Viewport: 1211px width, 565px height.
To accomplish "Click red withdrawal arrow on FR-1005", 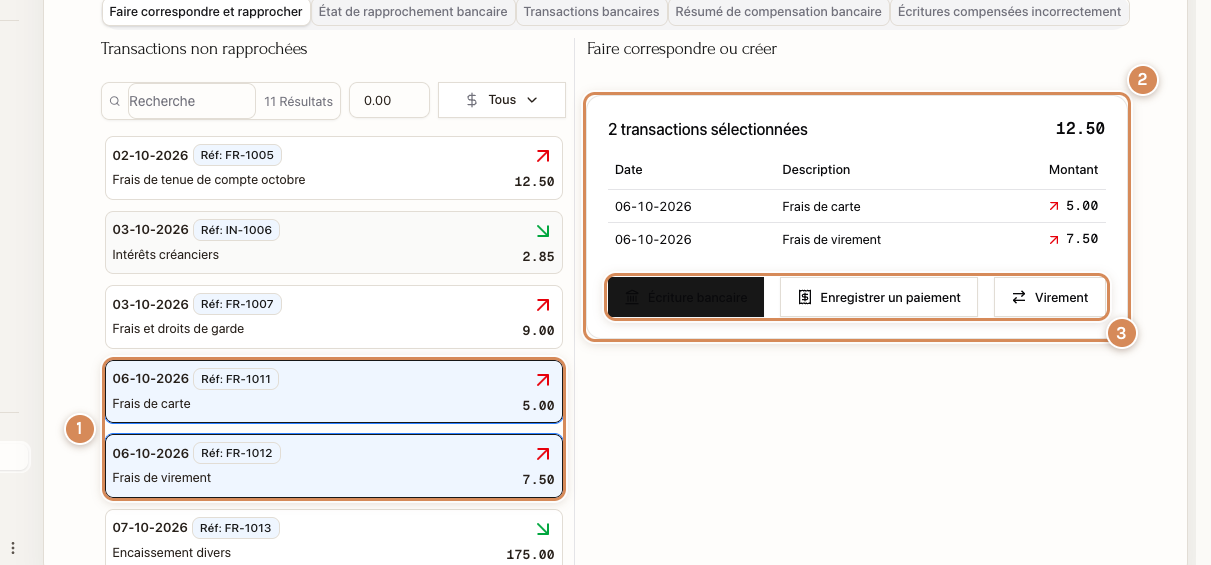I will click(x=543, y=156).
